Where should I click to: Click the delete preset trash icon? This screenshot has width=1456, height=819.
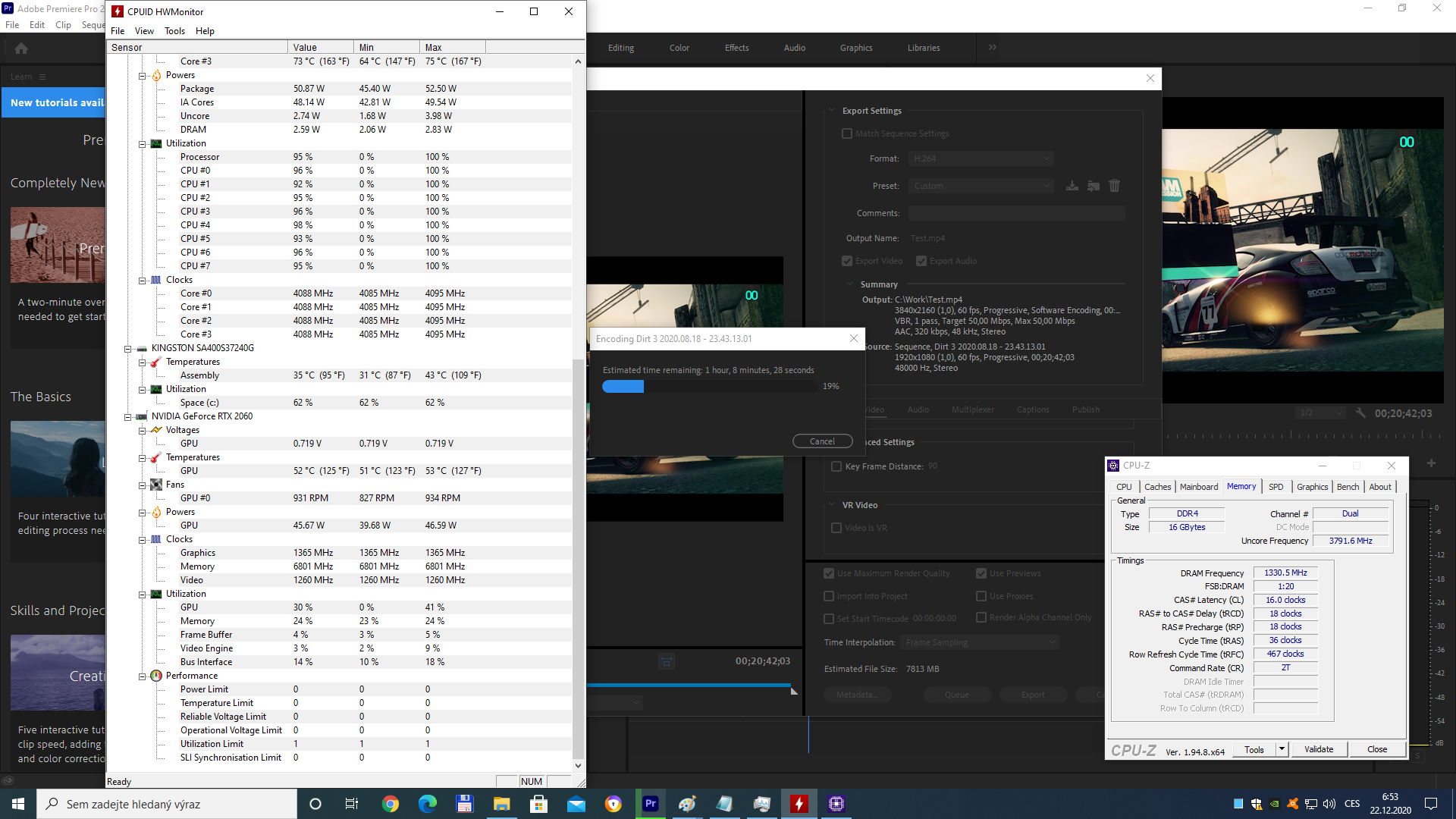[1114, 186]
